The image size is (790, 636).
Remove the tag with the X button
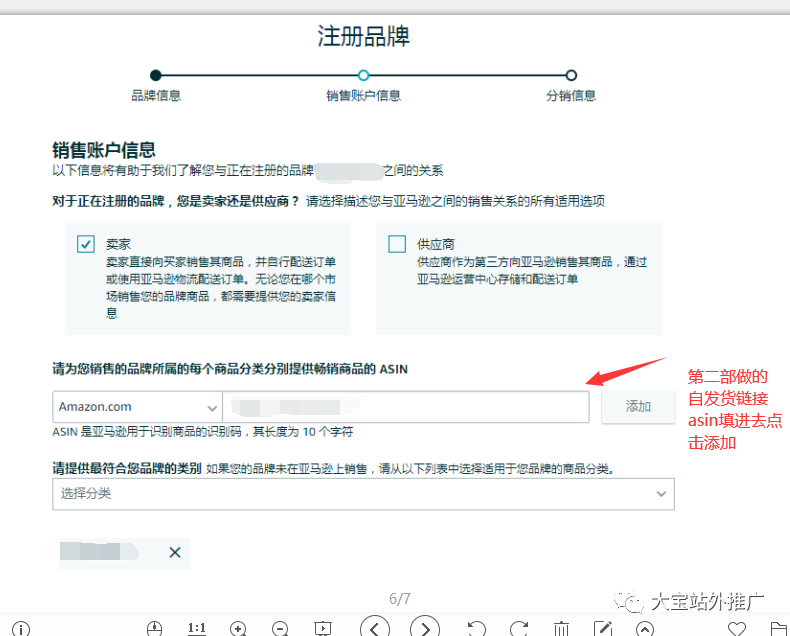[x=175, y=552]
